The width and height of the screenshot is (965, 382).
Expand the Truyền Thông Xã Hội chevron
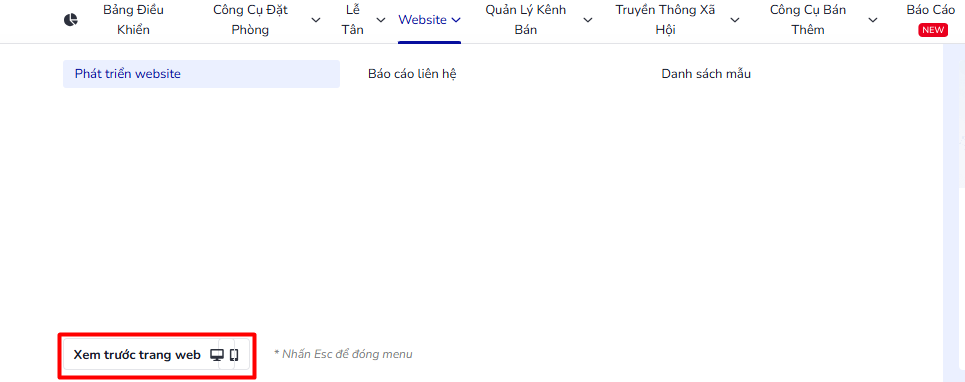pyautogui.click(x=735, y=20)
